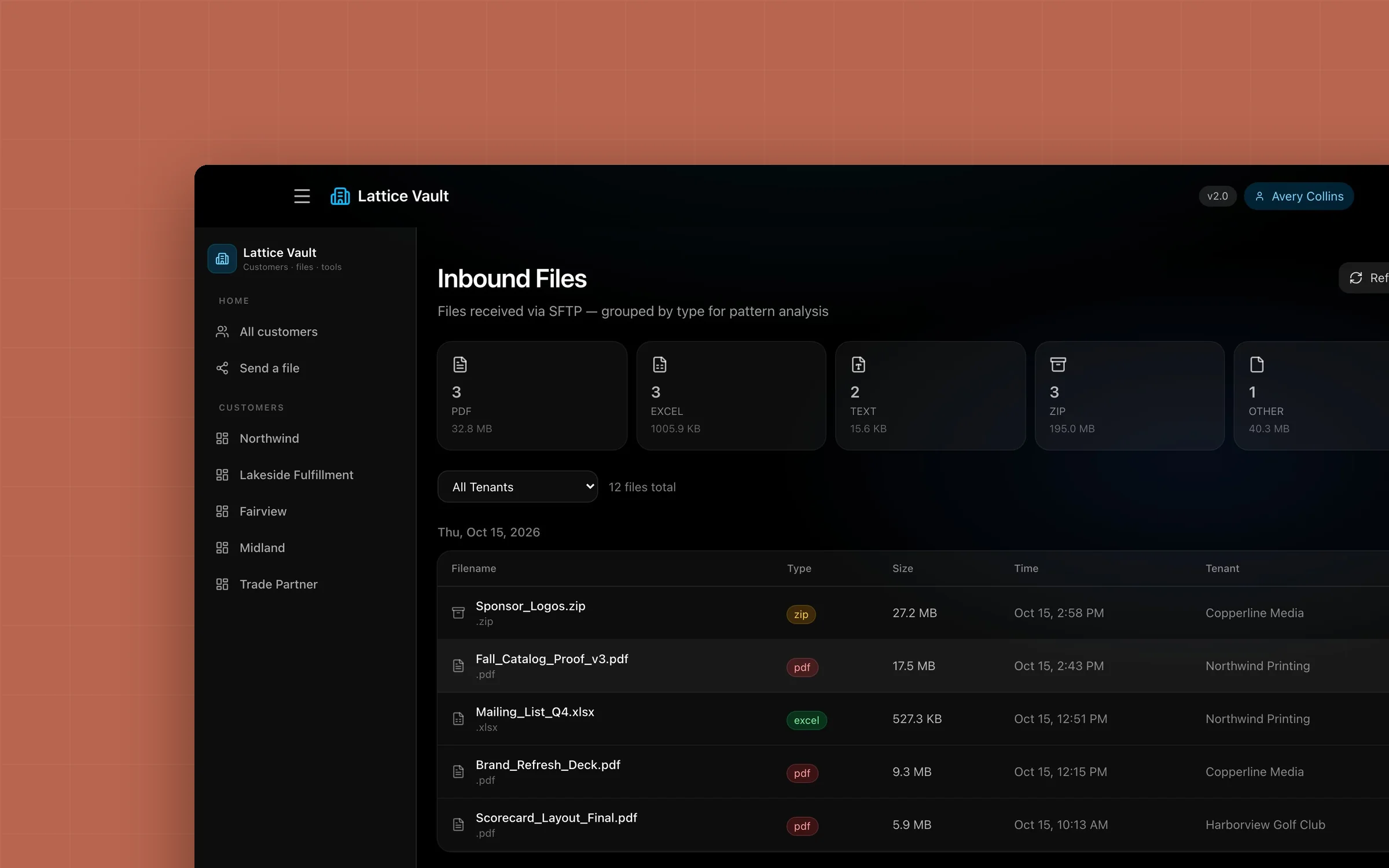
Task: Click the PDF card document icon
Action: tap(460, 365)
